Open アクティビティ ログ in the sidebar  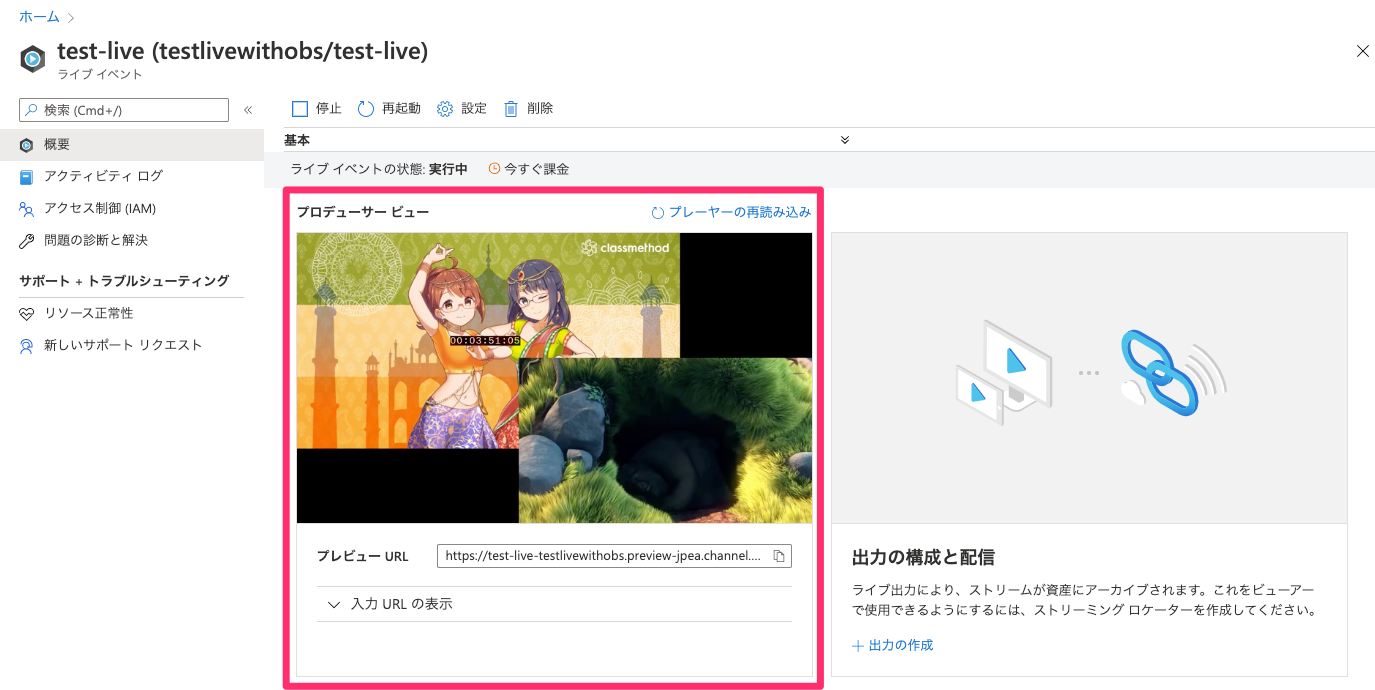132,176
